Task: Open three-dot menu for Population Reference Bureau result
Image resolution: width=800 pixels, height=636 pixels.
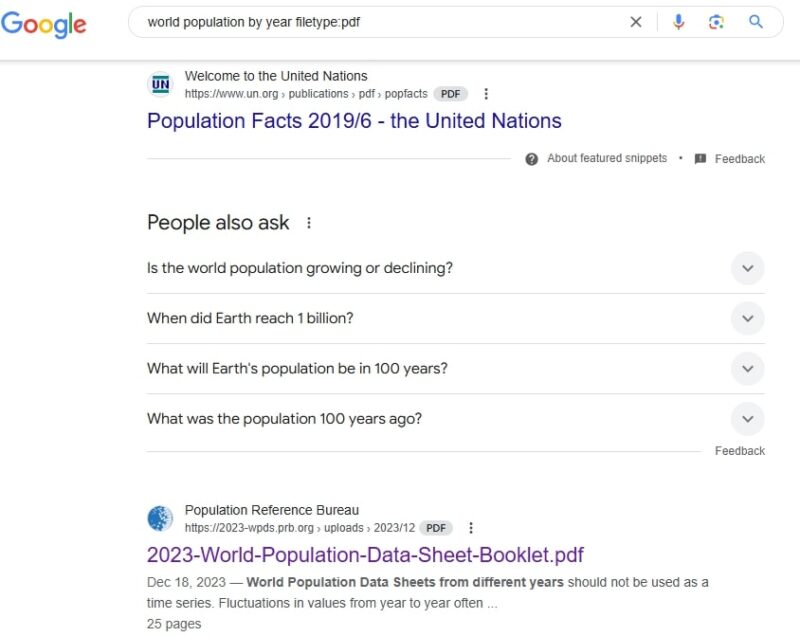Action: coord(471,528)
